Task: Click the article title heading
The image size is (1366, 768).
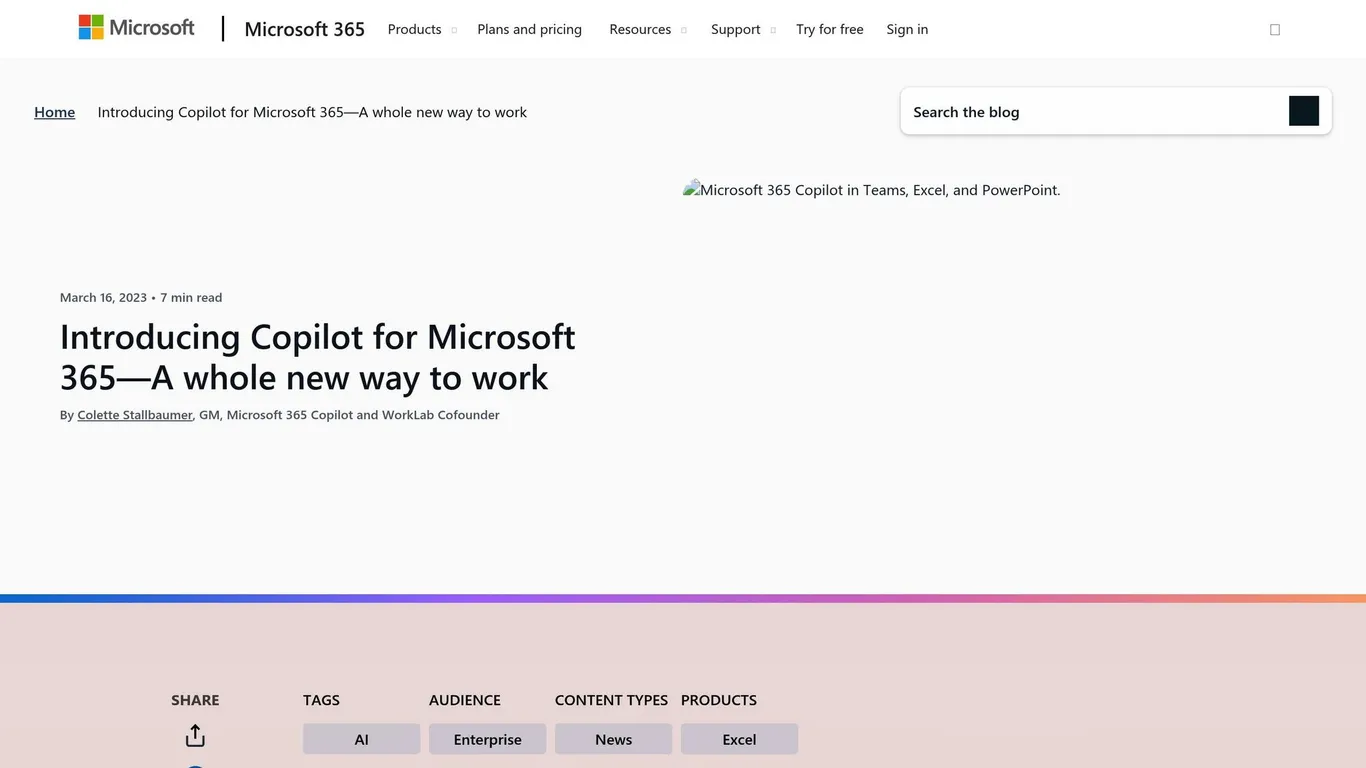Action: pyautogui.click(x=317, y=357)
